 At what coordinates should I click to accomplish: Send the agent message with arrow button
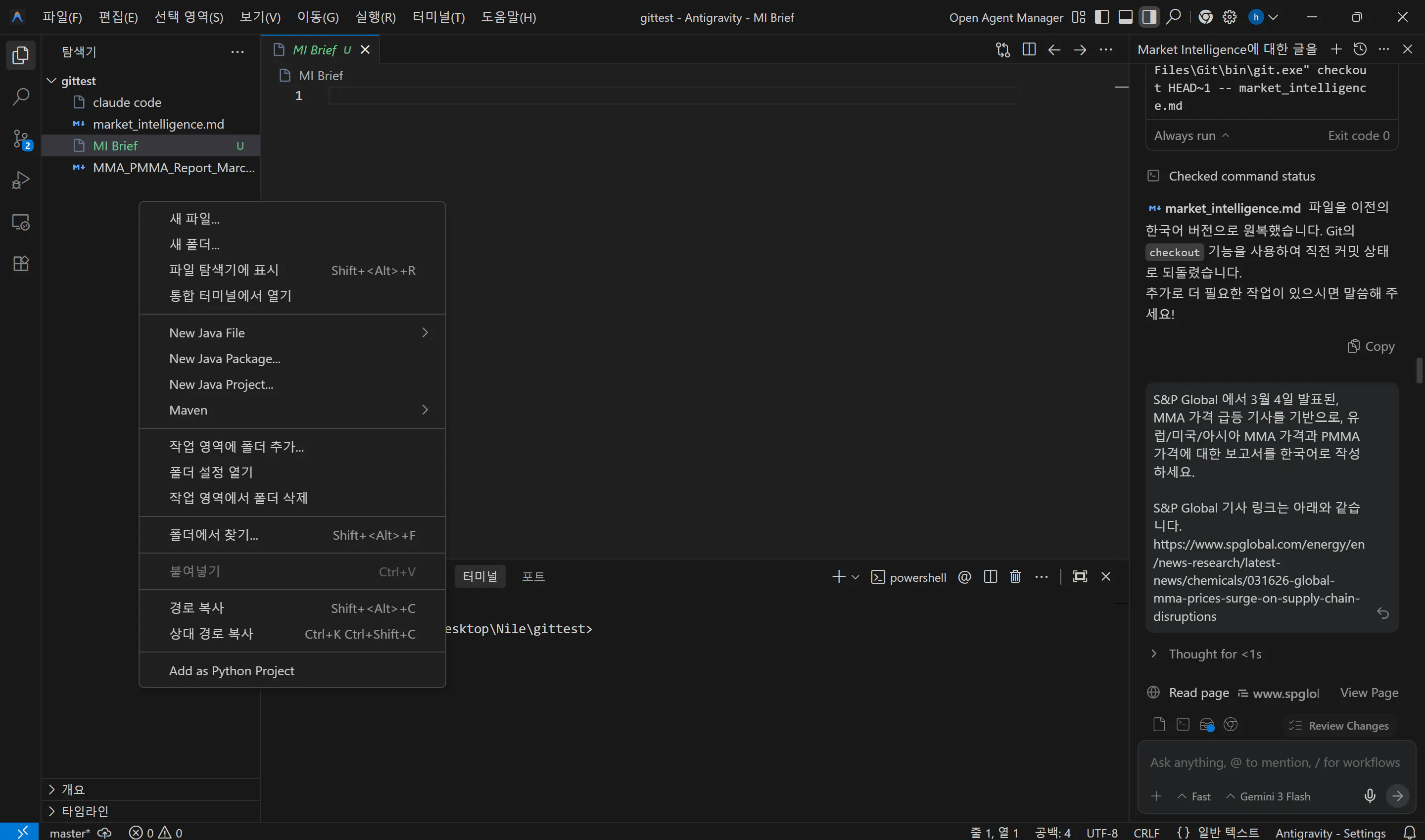point(1398,796)
